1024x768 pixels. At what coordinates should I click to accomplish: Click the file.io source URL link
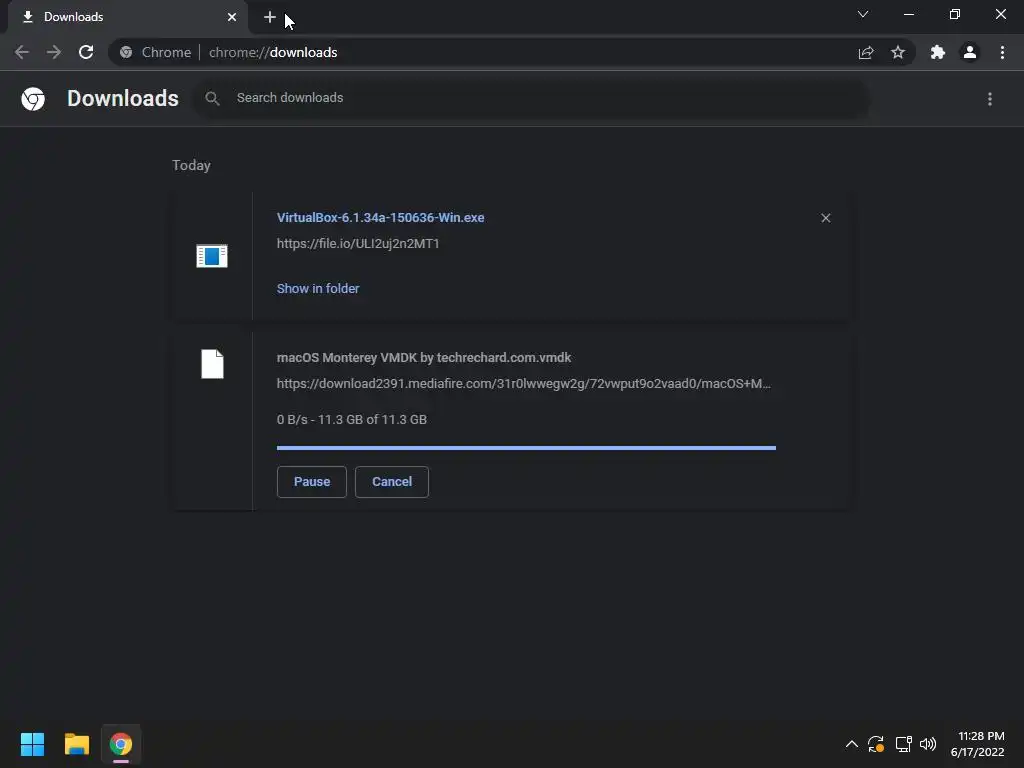tap(358, 244)
